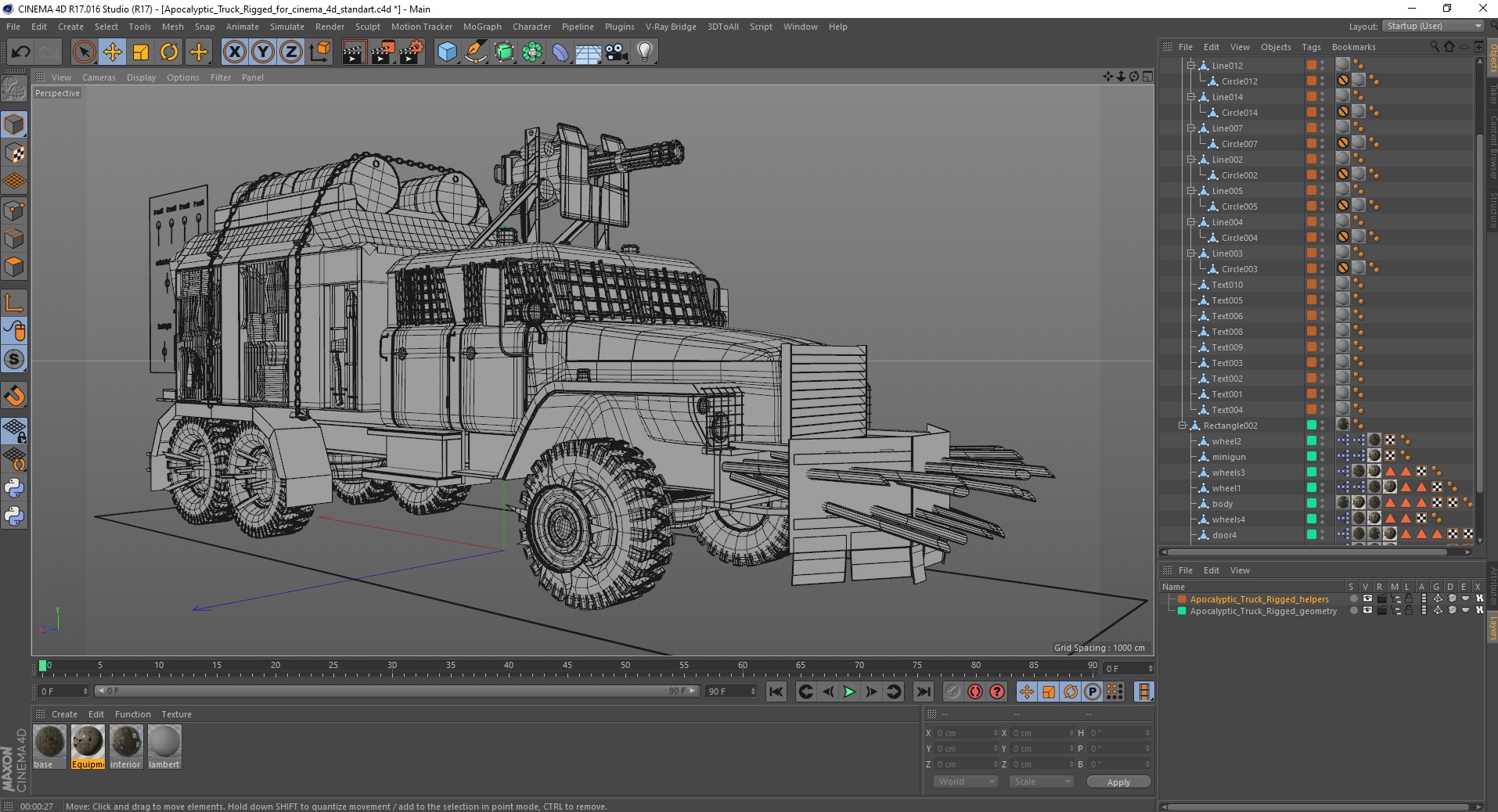Select the base material thumbnail
The image size is (1498, 812).
(x=49, y=742)
